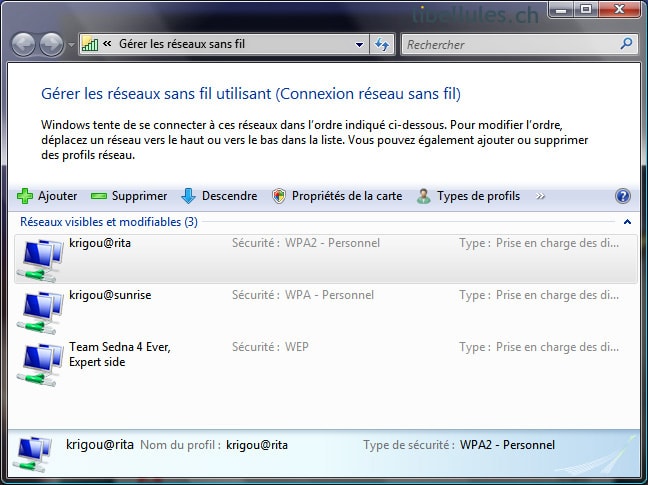Click the search magnifier icon
The image size is (648, 485).
click(627, 43)
